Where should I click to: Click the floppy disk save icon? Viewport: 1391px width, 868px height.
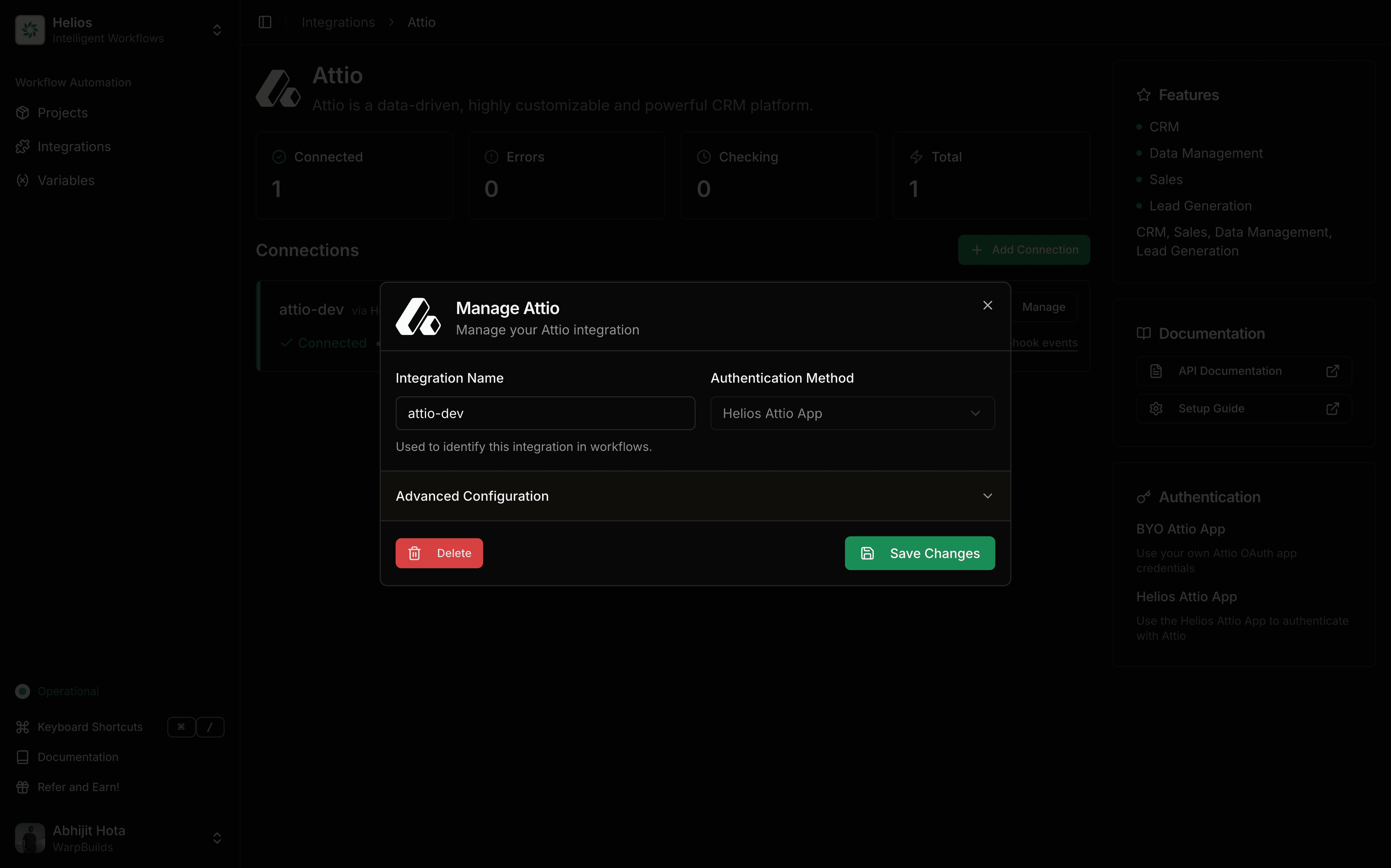point(867,553)
